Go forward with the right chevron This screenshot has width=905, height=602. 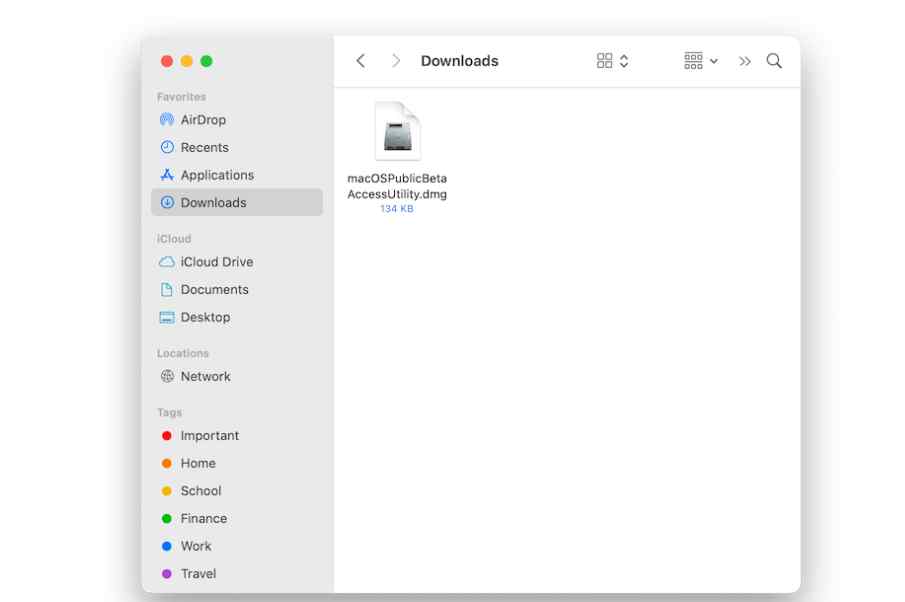pos(396,61)
